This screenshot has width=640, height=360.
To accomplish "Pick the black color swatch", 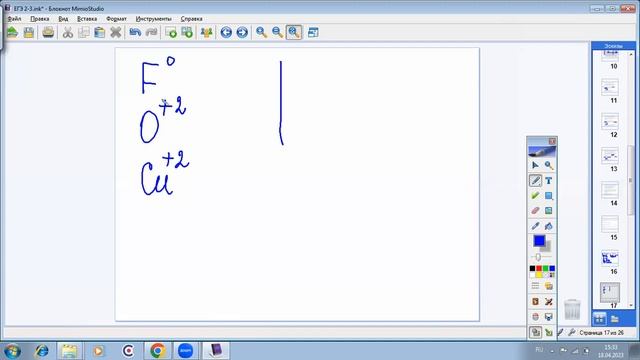I will 532,269.
